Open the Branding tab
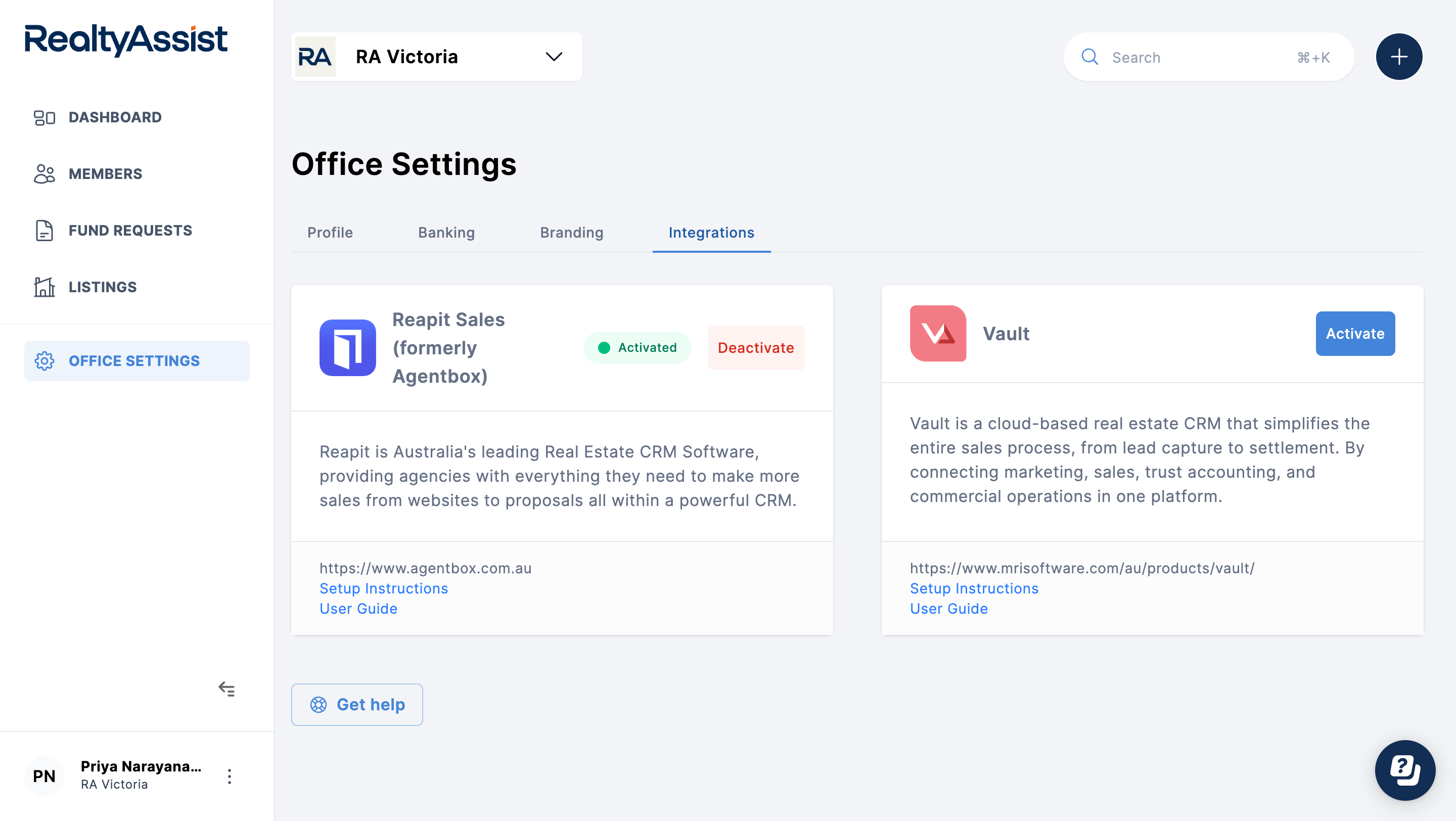The height and width of the screenshot is (821, 1456). coord(572,233)
